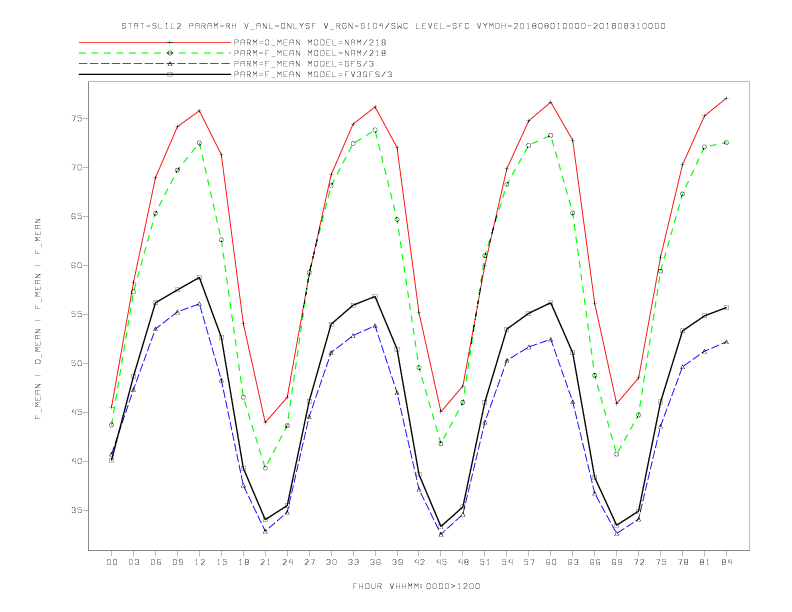
Task: Click the x-axis tick label 54
Action: tap(507, 562)
